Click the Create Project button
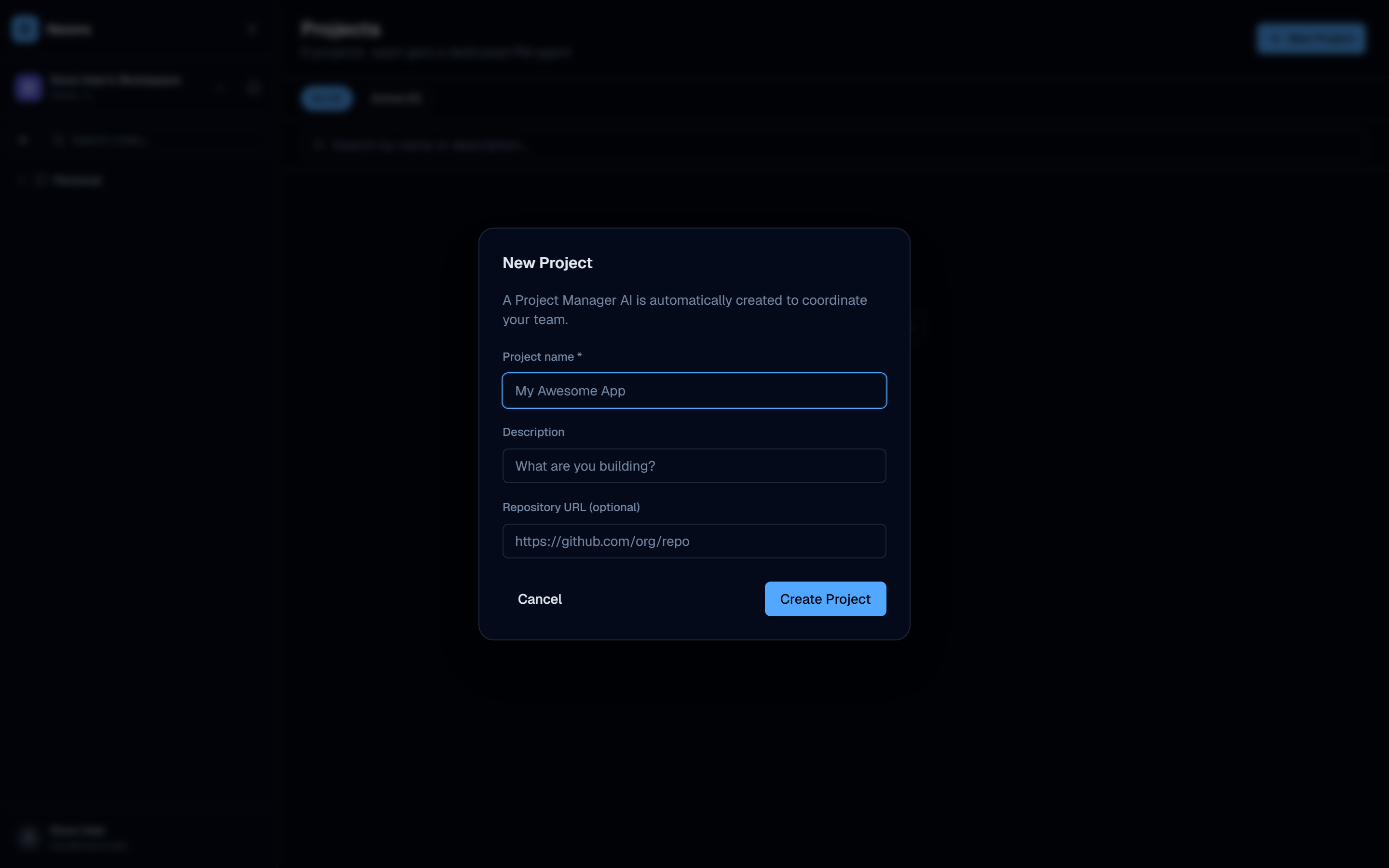The image size is (1389, 868). click(825, 599)
